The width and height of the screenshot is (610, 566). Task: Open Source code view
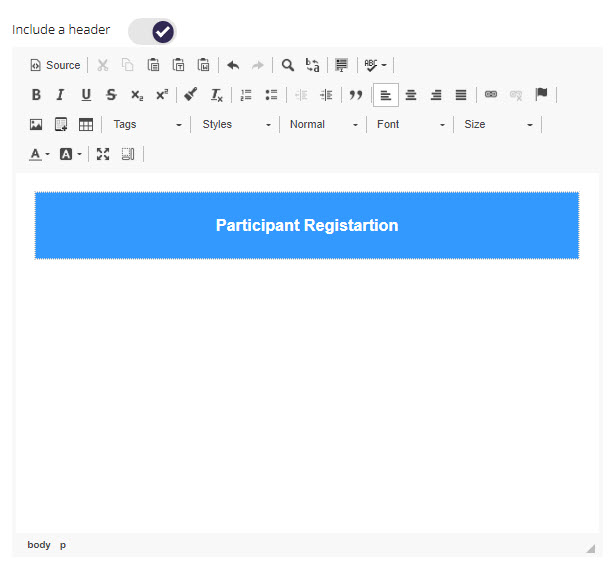coord(55,65)
